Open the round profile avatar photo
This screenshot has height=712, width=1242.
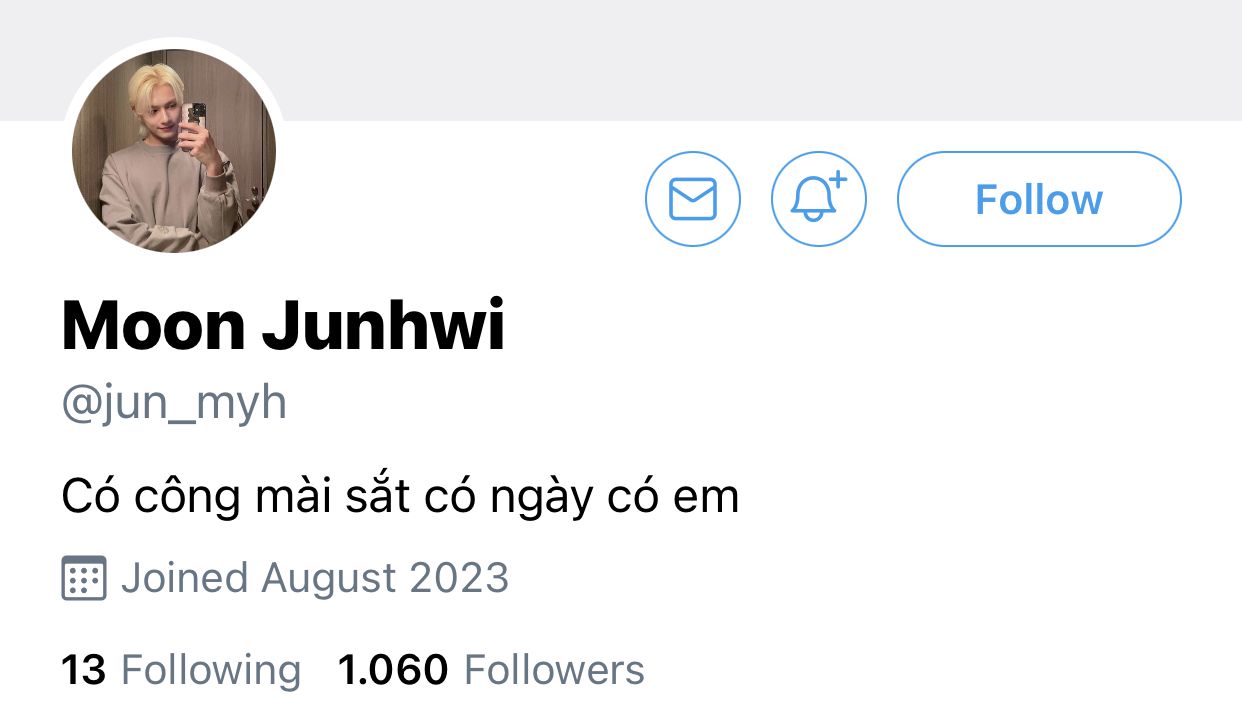[174, 150]
